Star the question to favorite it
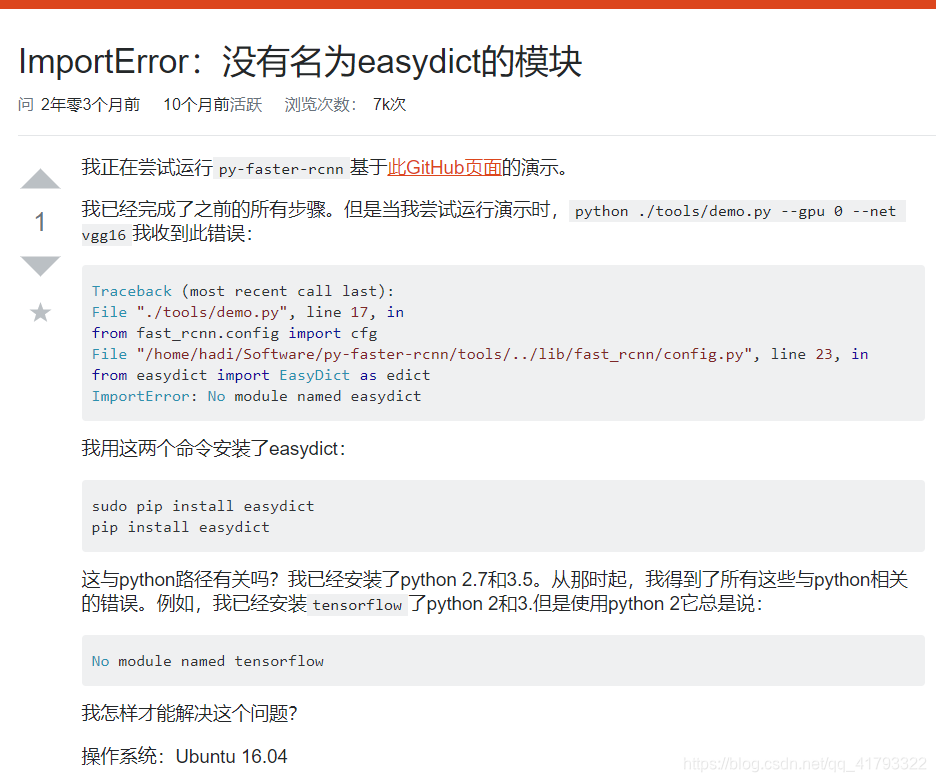936x782 pixels. tap(39, 312)
